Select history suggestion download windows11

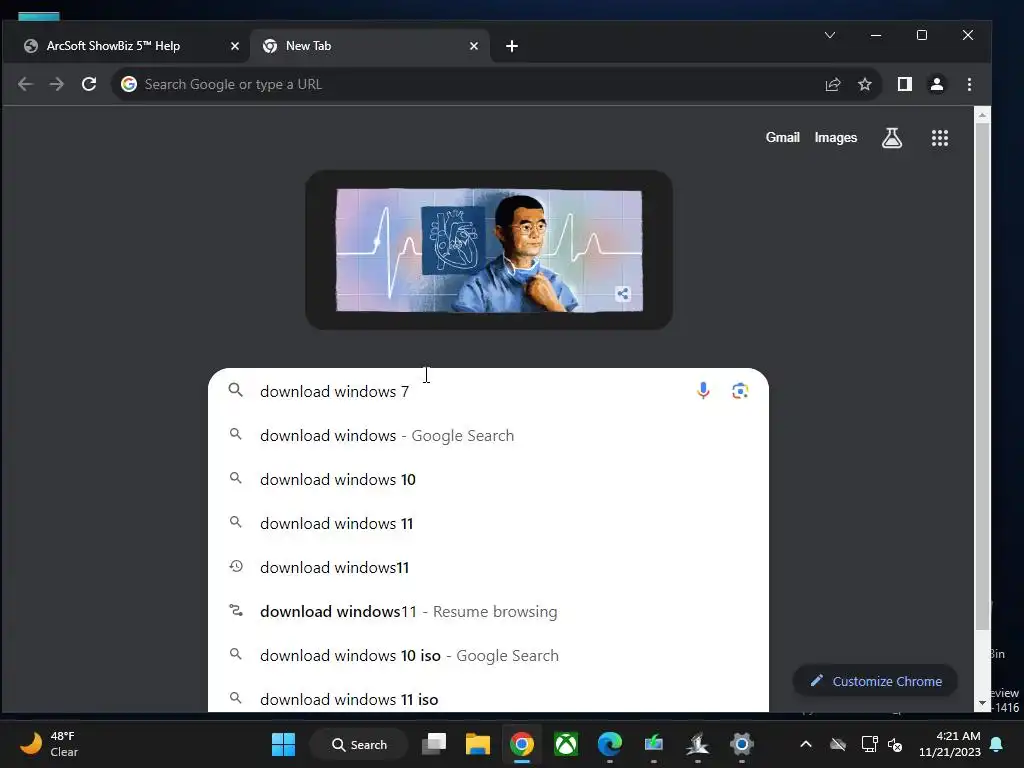click(x=488, y=568)
